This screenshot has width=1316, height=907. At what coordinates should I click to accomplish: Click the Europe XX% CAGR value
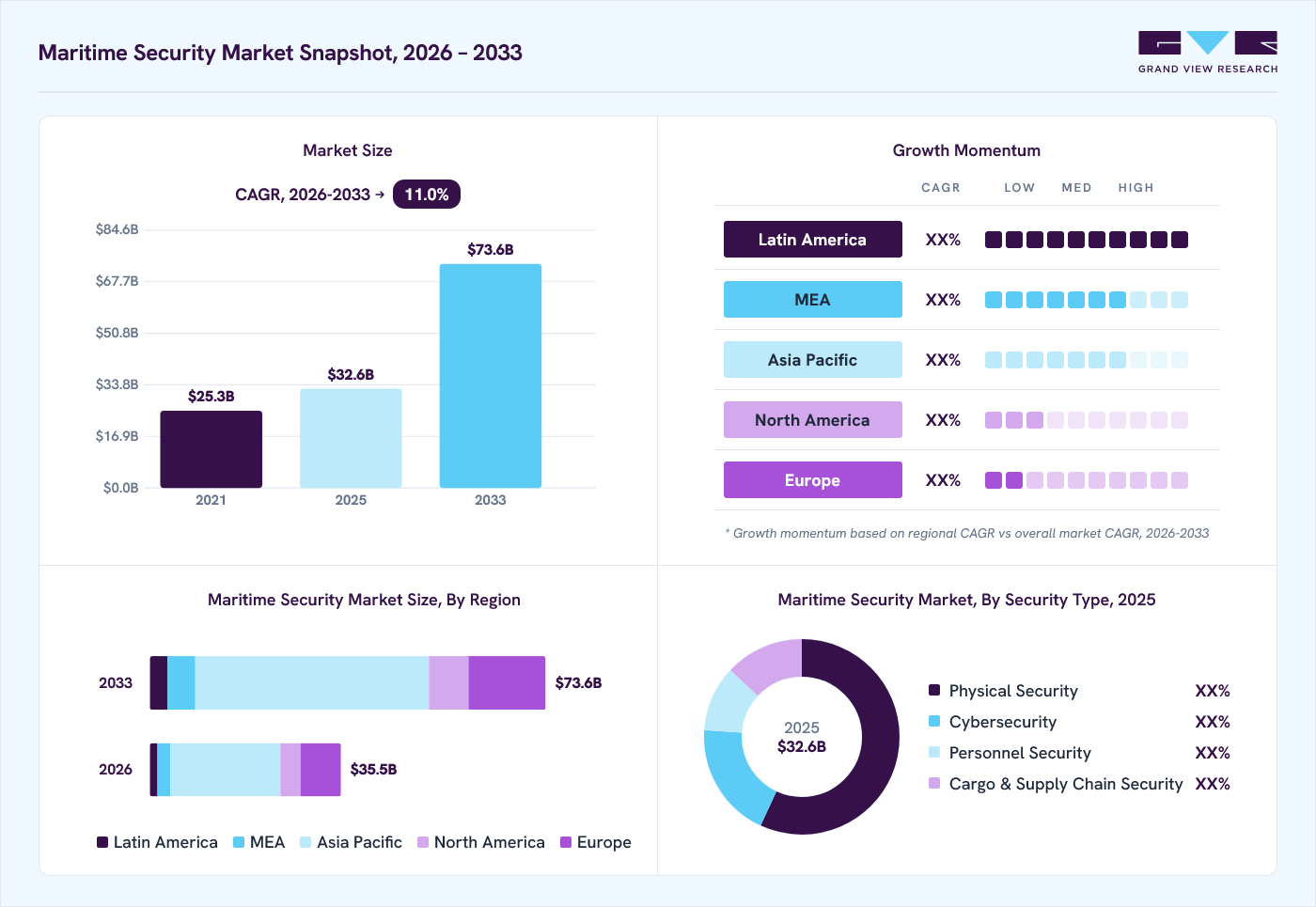pos(943,480)
